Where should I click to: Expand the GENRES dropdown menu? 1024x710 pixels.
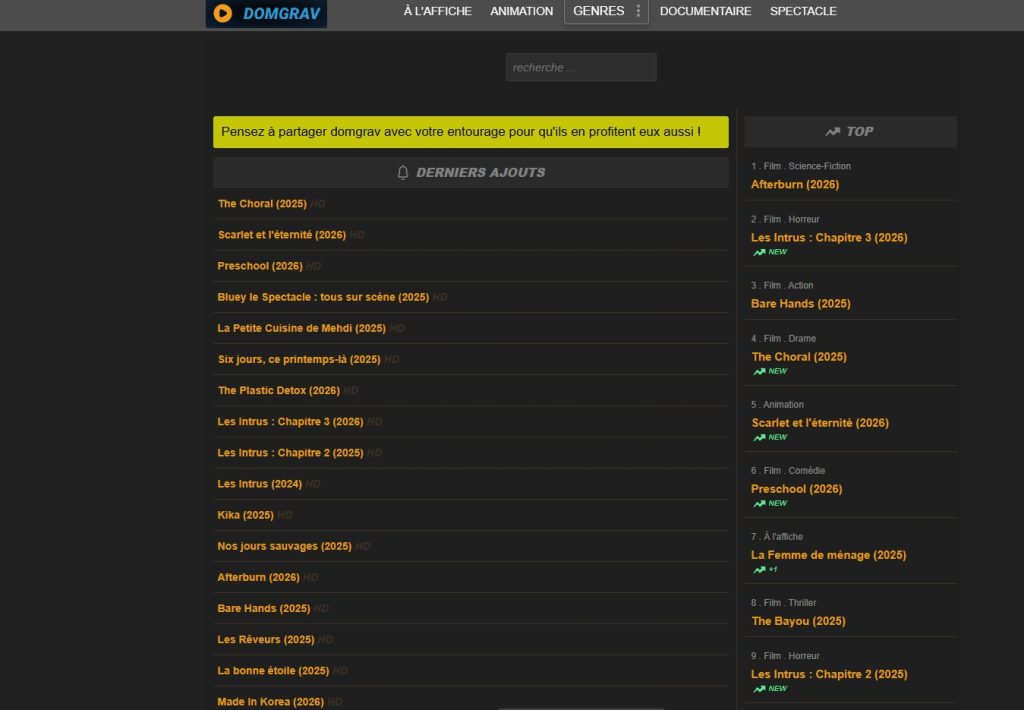(x=598, y=11)
